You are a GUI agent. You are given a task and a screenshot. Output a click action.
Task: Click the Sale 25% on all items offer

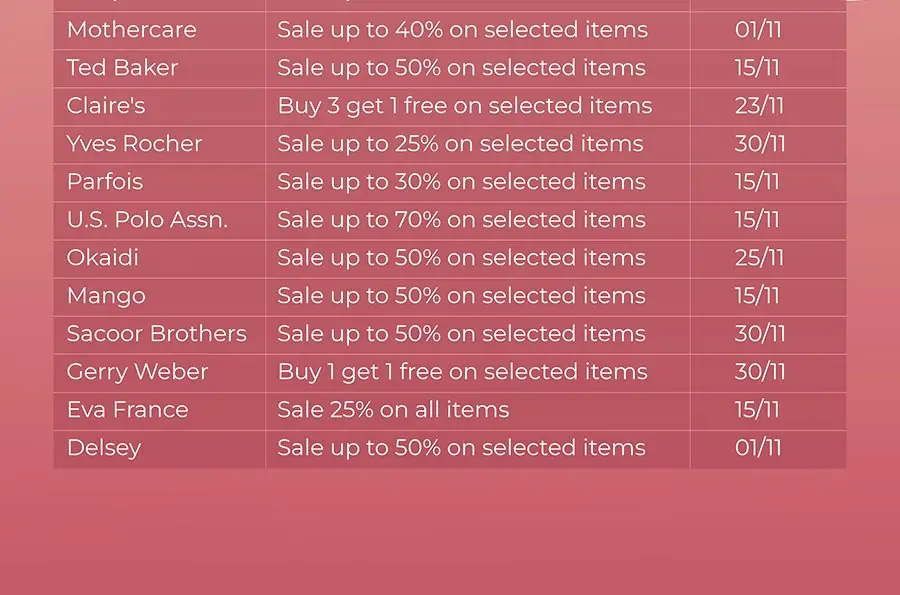393,410
